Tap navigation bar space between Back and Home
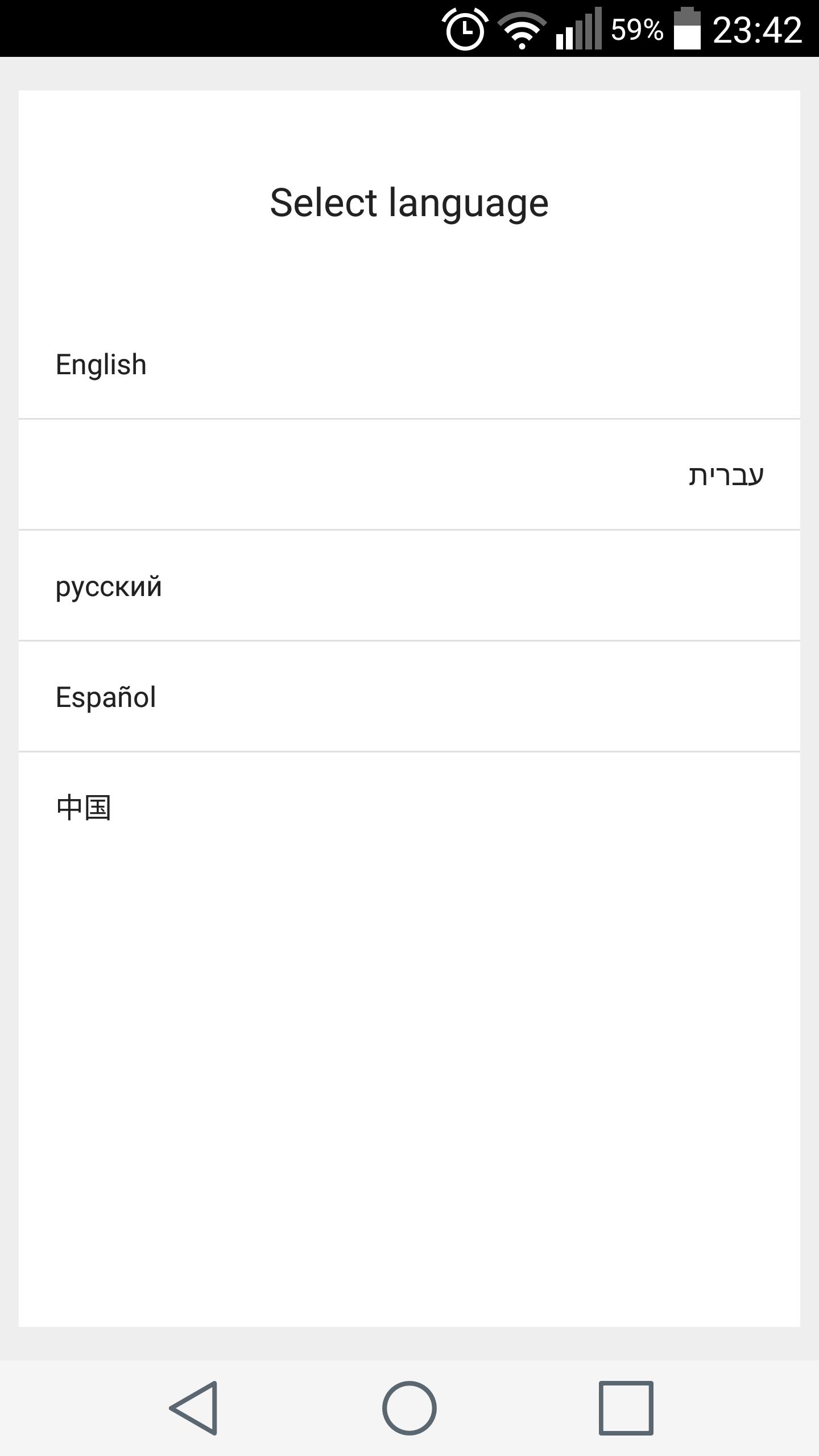 point(301,1408)
